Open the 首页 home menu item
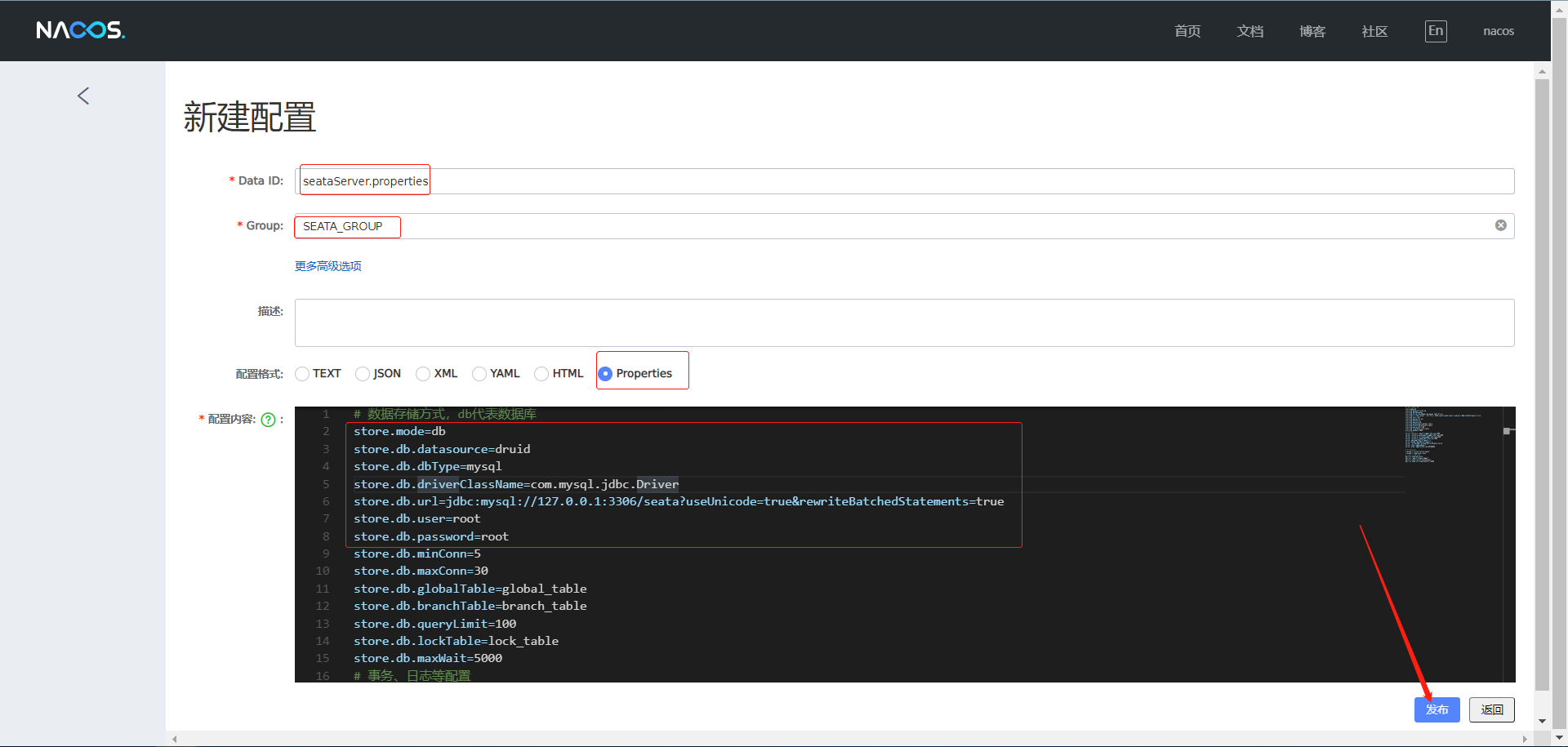Screen dimensions: 1568x747 tap(1187, 31)
